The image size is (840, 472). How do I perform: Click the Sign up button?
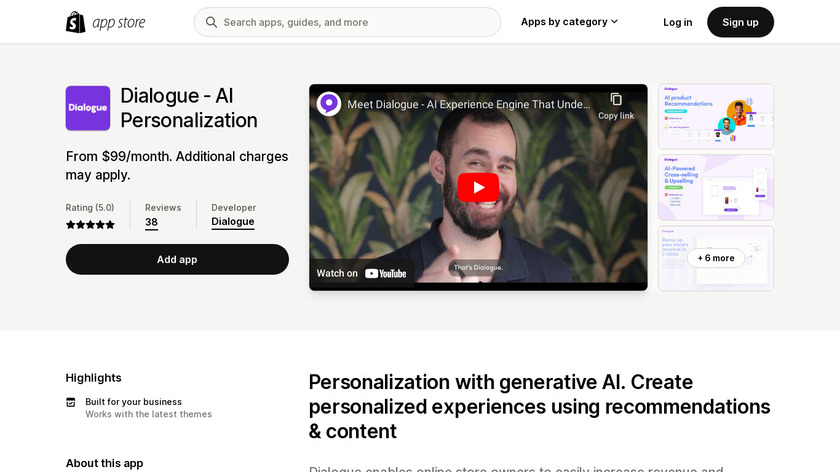pyautogui.click(x=740, y=22)
